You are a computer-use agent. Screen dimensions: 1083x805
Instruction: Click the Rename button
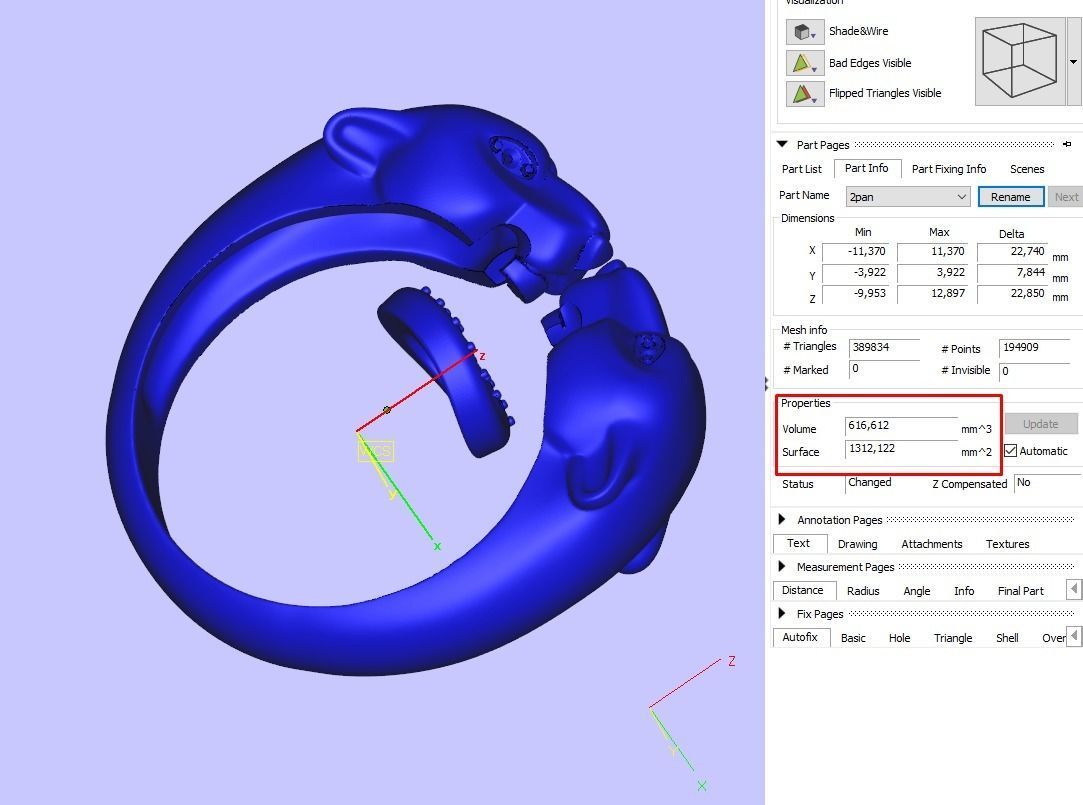[1010, 197]
